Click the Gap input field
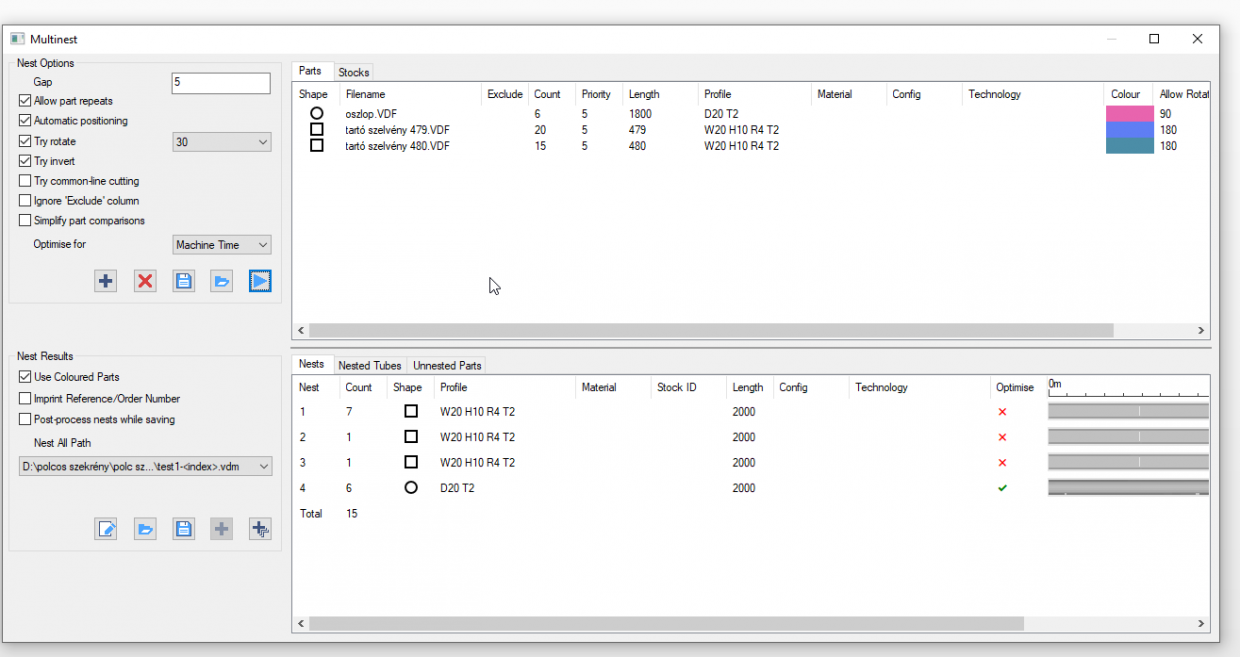 tap(220, 83)
